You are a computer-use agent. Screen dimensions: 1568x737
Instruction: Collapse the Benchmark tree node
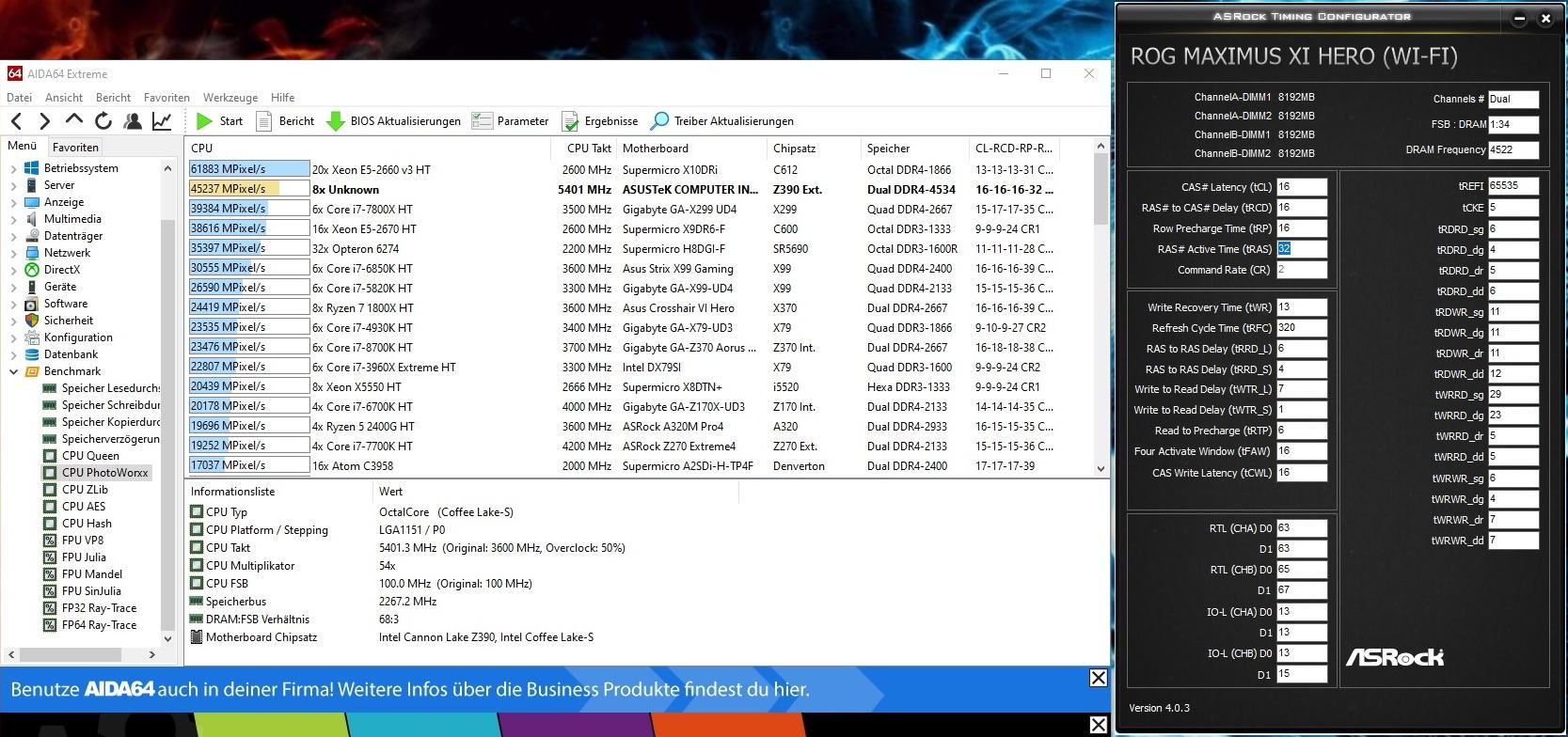click(13, 371)
